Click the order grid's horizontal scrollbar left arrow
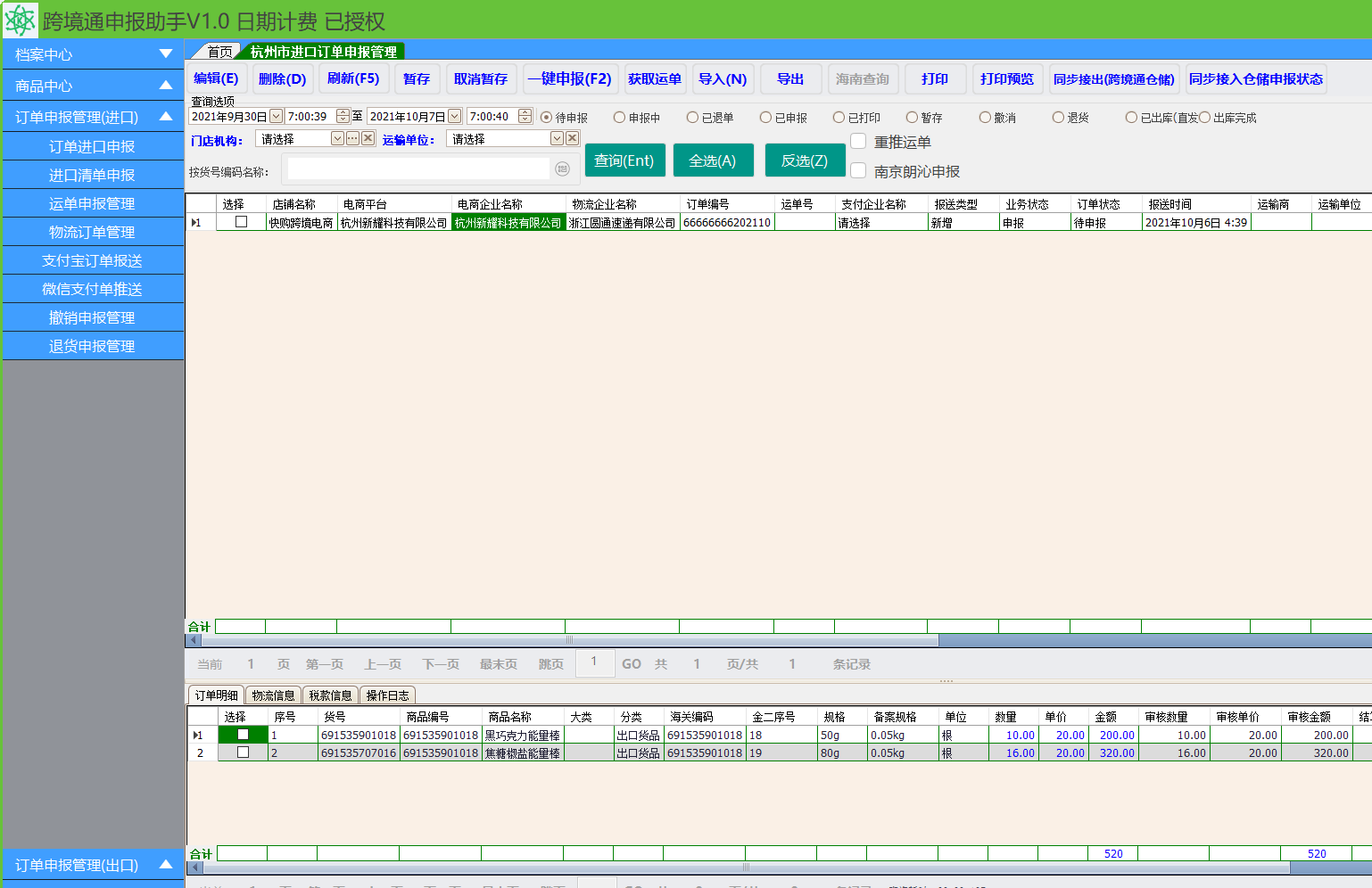Viewport: 1372px width, 888px height. point(194,640)
